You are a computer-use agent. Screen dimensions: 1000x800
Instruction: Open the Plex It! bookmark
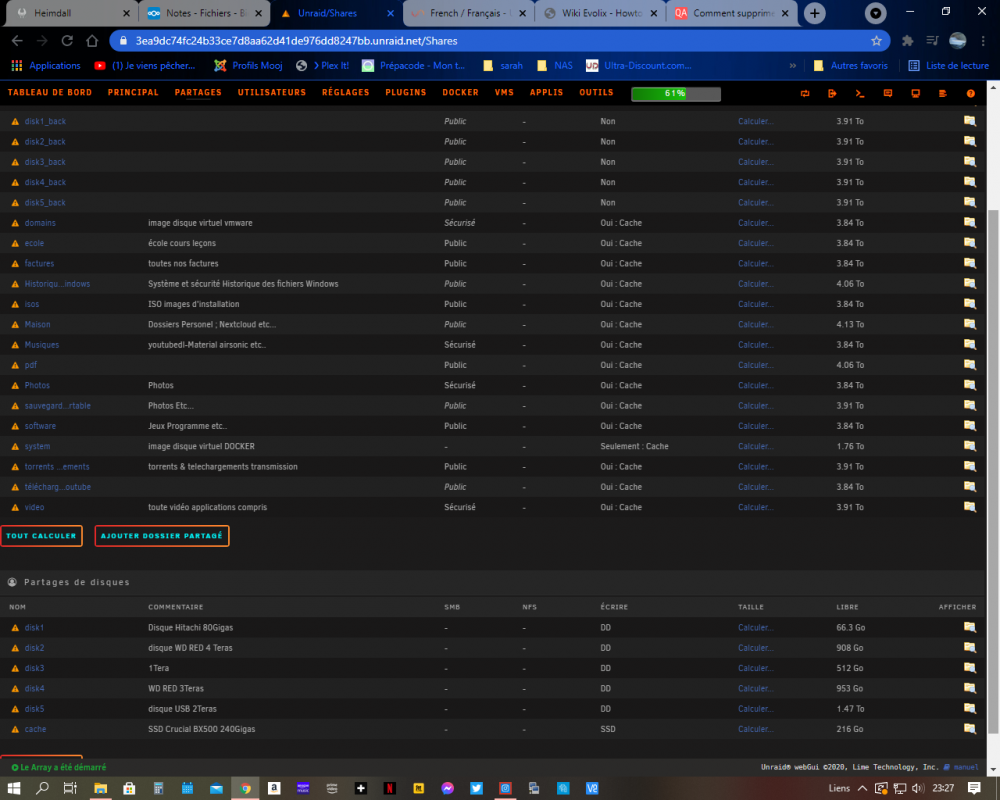[x=323, y=66]
